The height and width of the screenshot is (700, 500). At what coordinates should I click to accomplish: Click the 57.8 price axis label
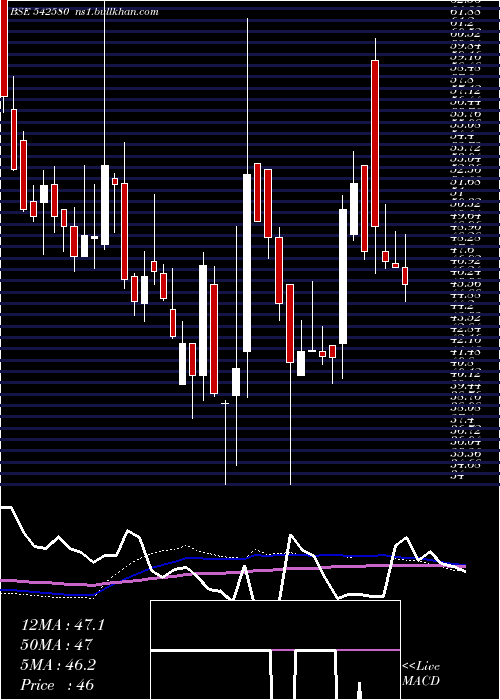pos(462,80)
